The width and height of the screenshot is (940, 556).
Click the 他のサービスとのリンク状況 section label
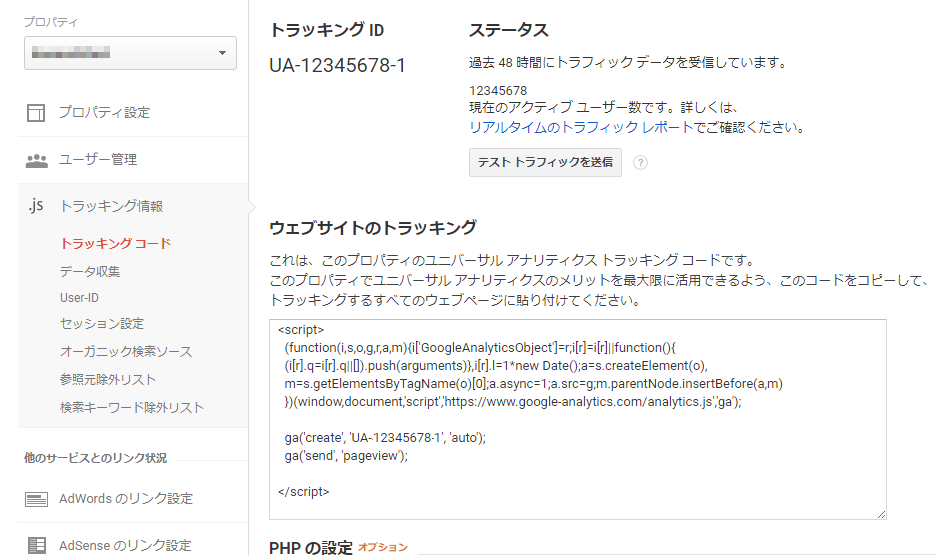point(95,458)
